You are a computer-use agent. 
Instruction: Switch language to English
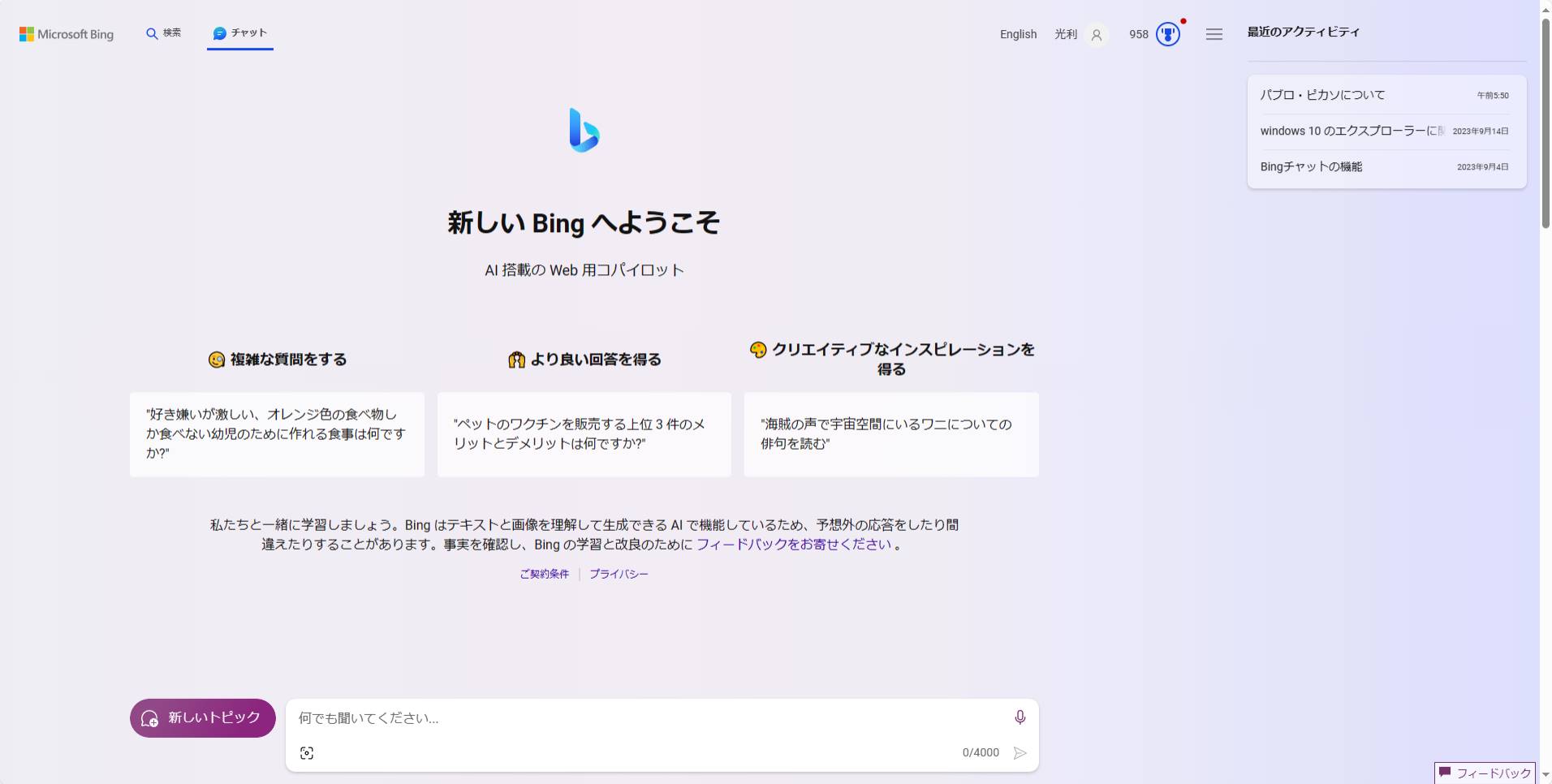1018,34
